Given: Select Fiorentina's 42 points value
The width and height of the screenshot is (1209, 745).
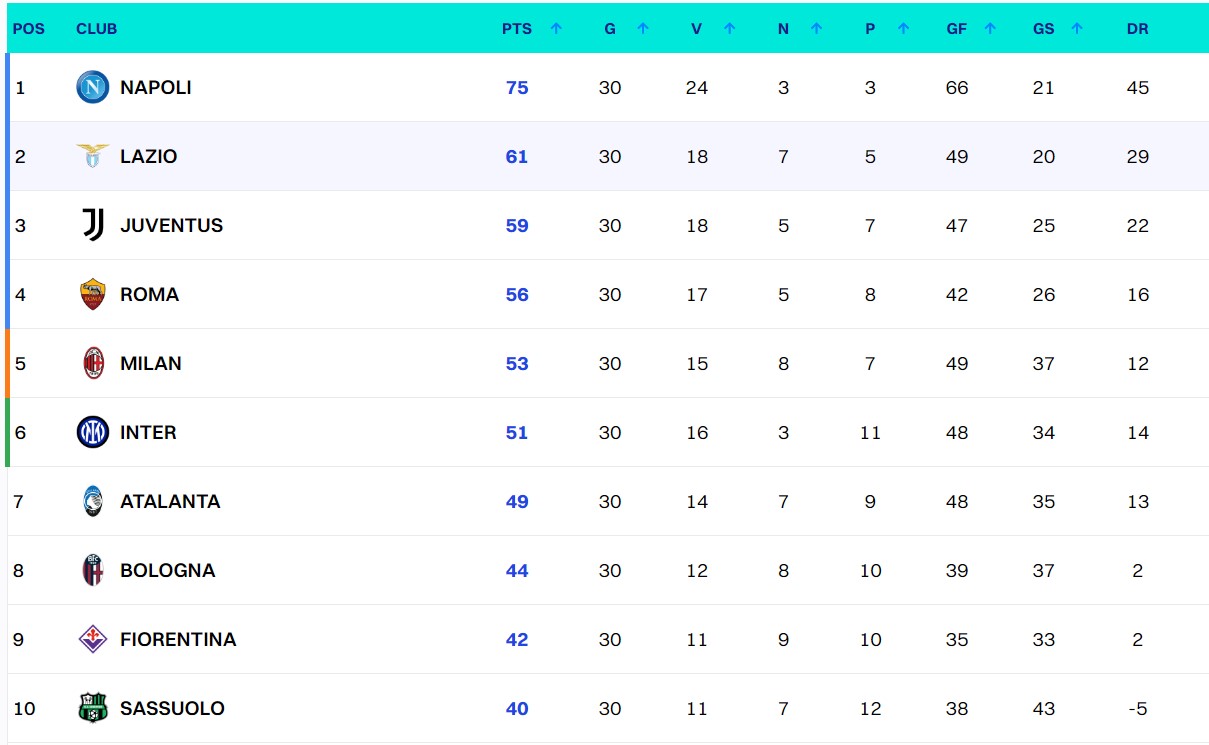Looking at the screenshot, I should pyautogui.click(x=517, y=639).
